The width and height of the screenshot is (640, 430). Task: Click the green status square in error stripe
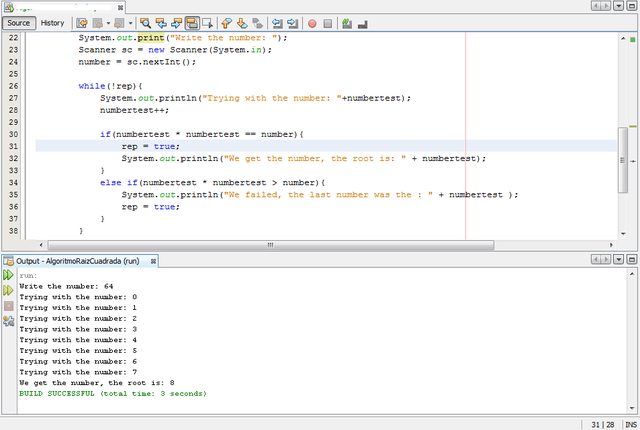633,40
